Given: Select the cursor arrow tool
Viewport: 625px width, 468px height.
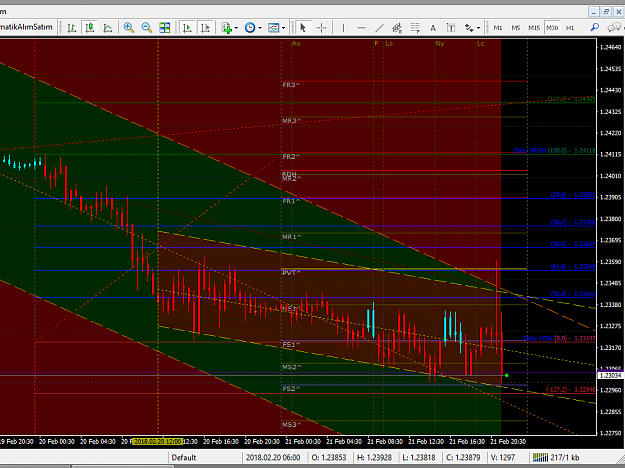Looking at the screenshot, I should click(303, 28).
